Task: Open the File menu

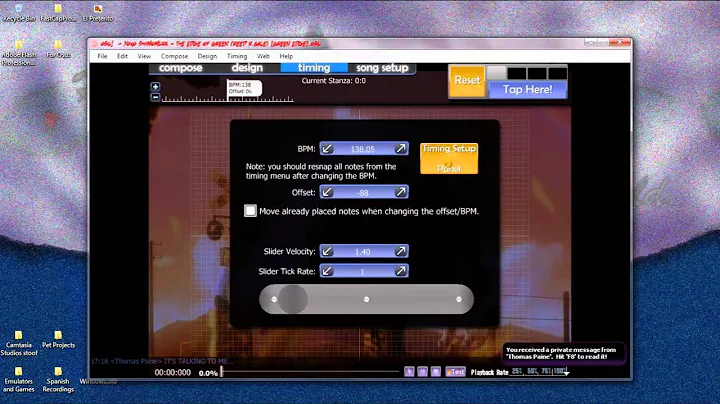Action: point(102,56)
